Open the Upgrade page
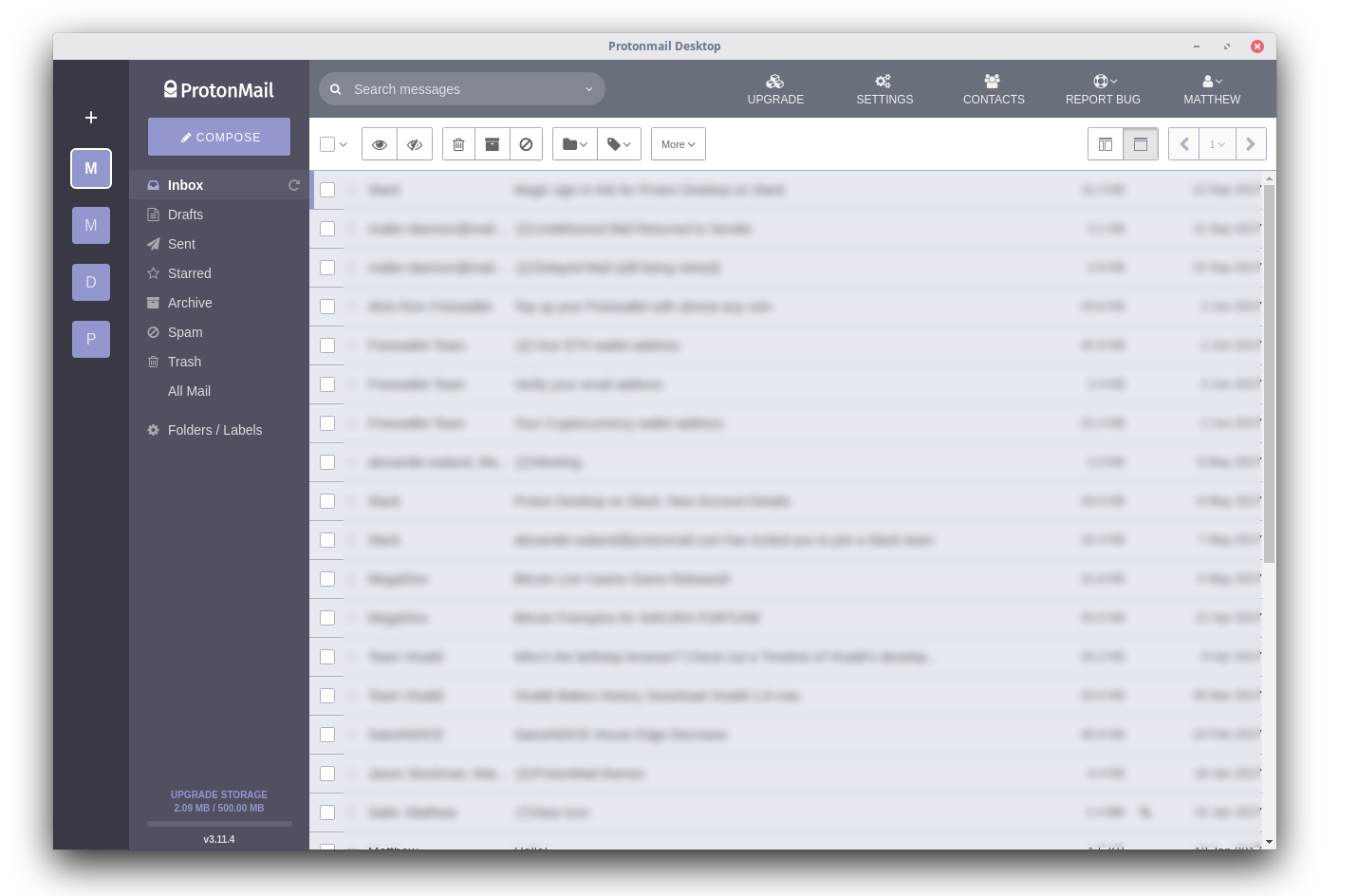The image size is (1358, 896). pyautogui.click(x=775, y=89)
